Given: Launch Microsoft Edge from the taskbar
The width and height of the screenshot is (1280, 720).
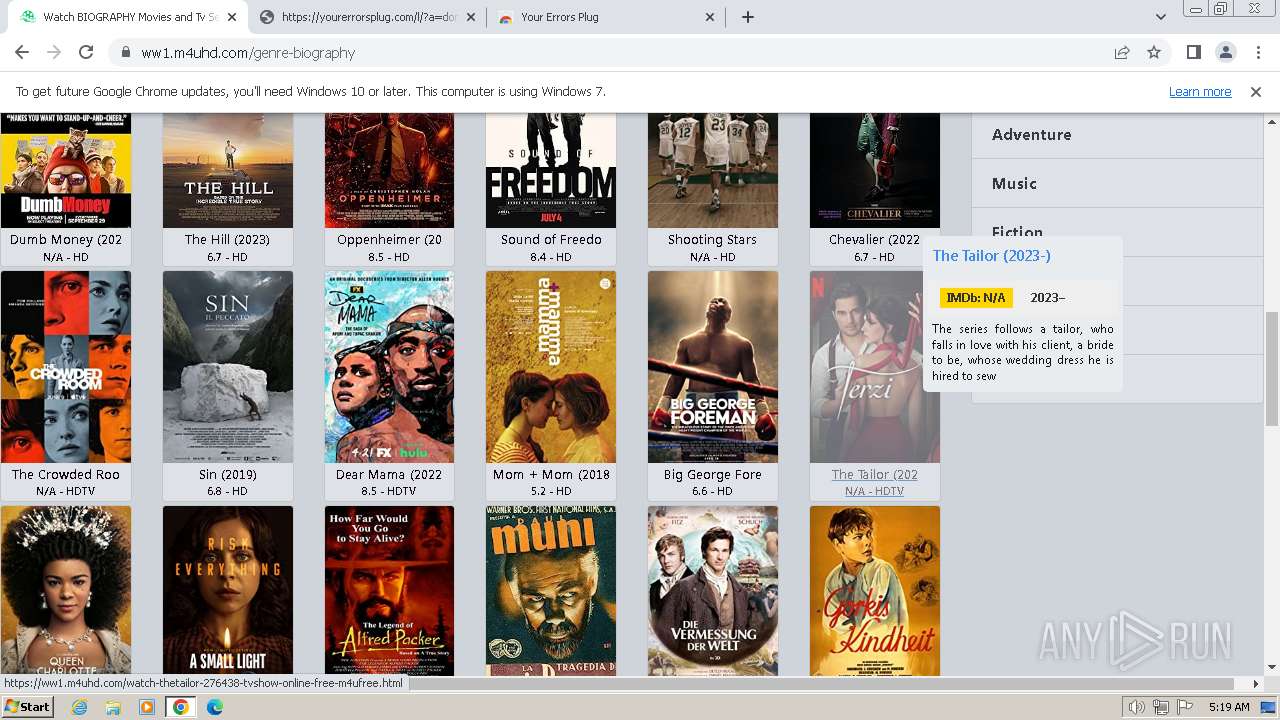Looking at the screenshot, I should pos(215,707).
